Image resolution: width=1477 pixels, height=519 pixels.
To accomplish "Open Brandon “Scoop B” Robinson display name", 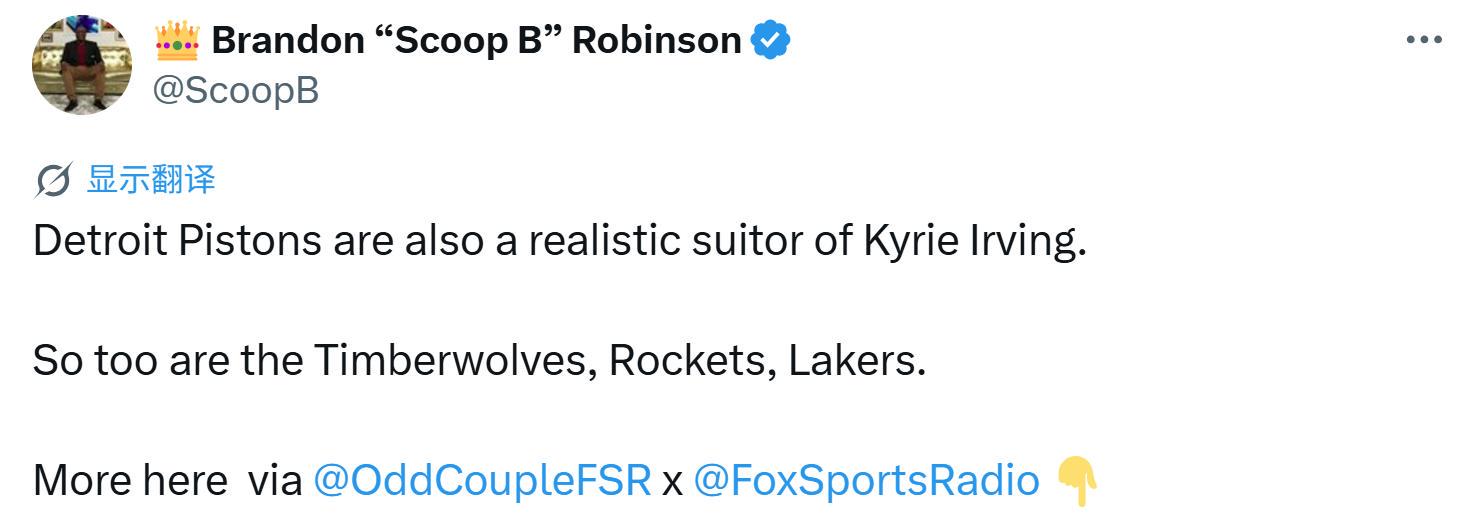I will (476, 40).
